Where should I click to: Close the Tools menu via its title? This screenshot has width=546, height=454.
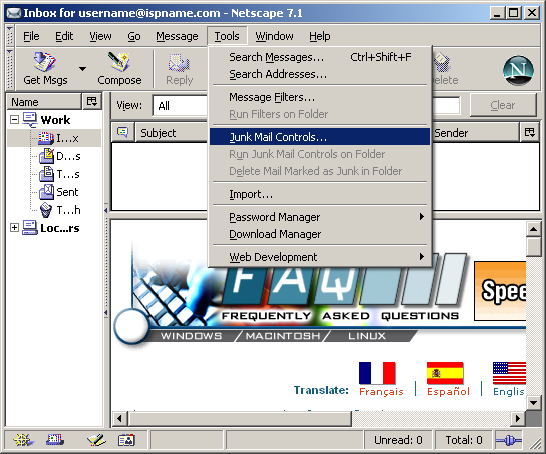[227, 36]
